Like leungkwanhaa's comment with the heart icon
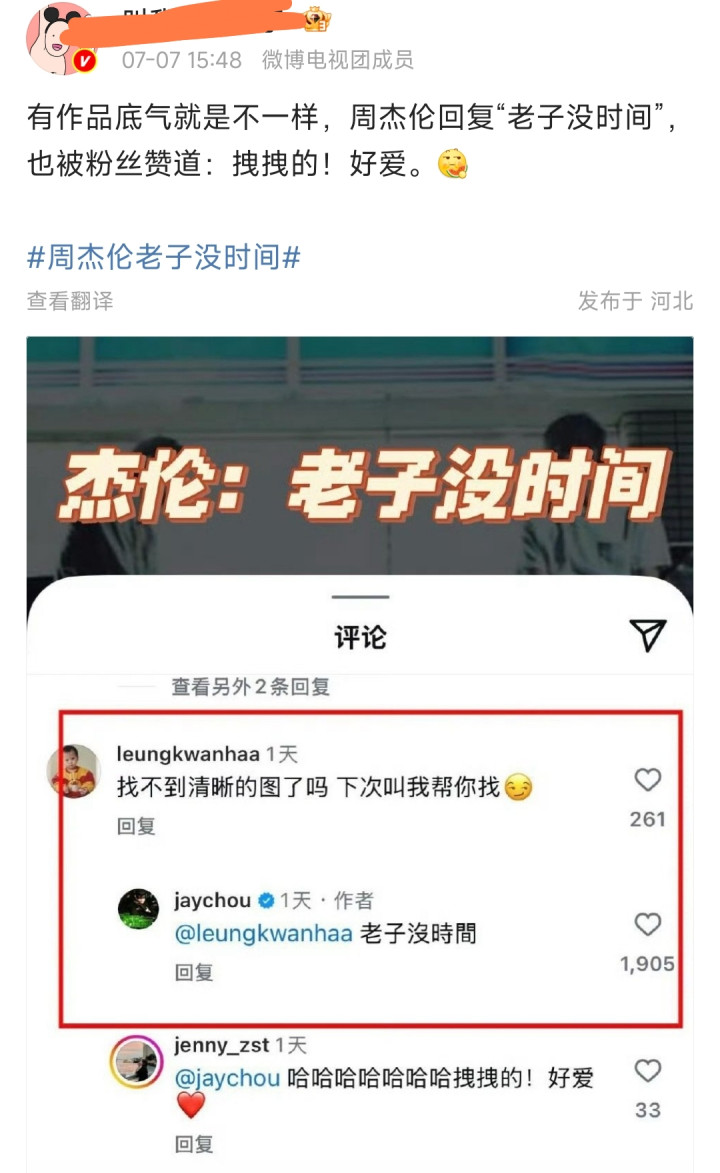The height and width of the screenshot is (1173, 720). (x=647, y=780)
